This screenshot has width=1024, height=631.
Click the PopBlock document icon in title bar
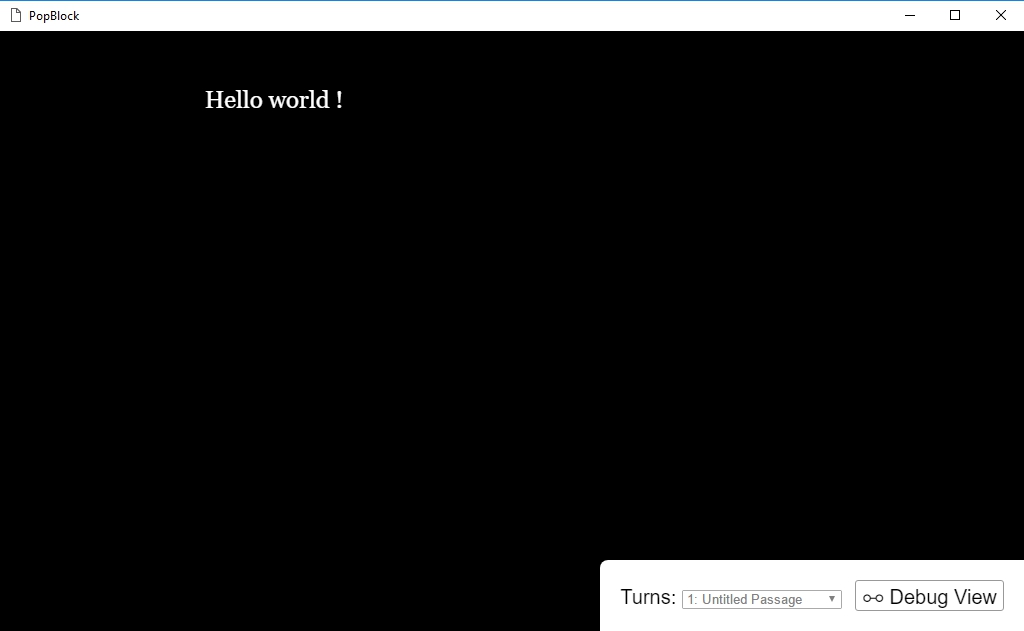pyautogui.click(x=16, y=15)
